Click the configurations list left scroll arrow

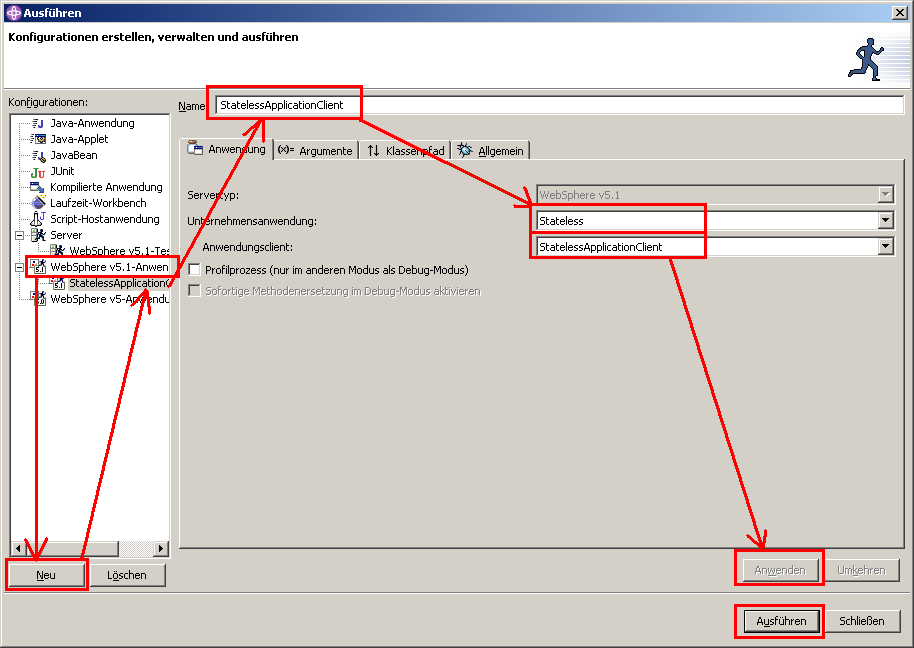(x=18, y=548)
